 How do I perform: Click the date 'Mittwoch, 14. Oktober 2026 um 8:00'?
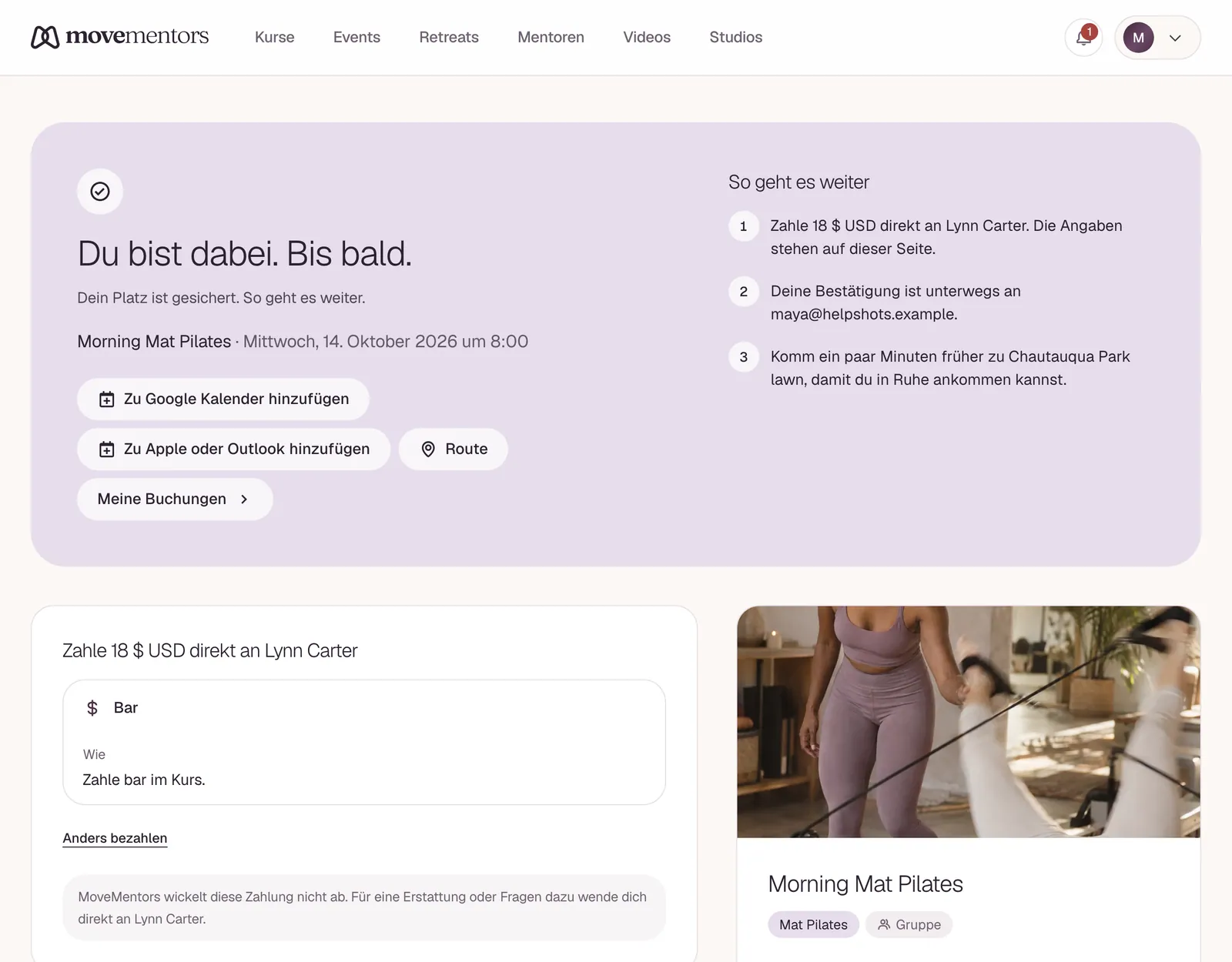[x=386, y=341]
